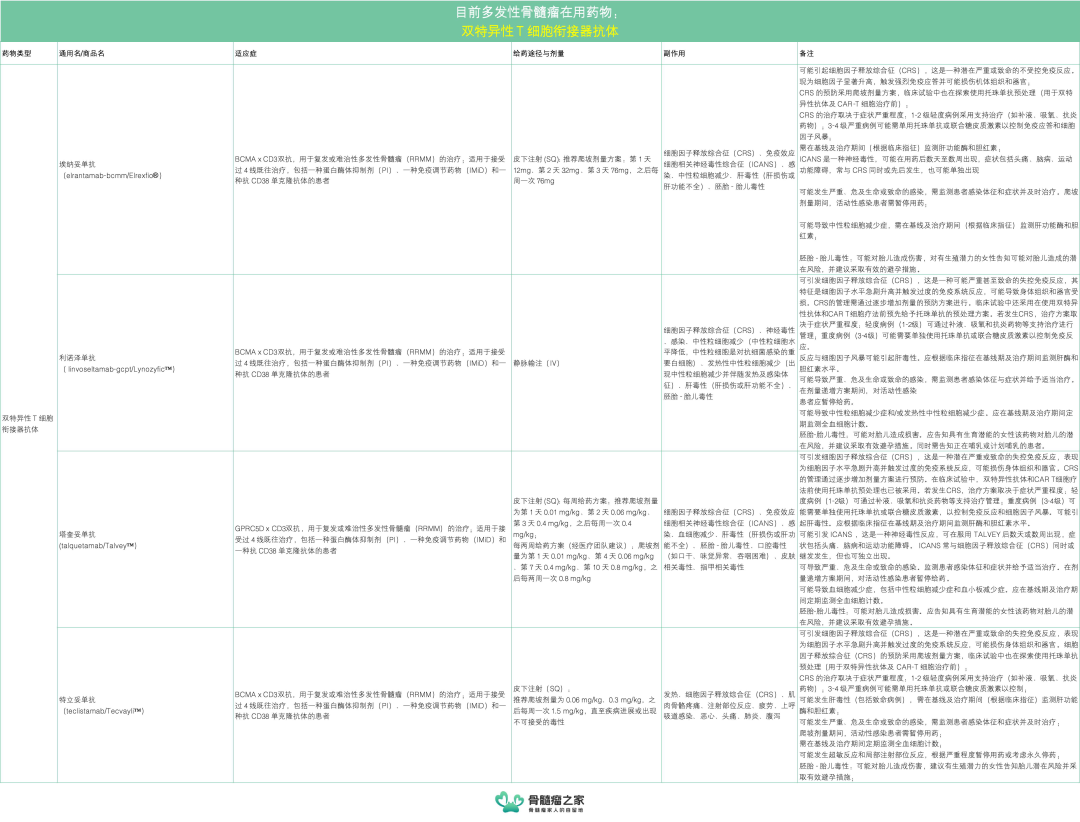1080x822 pixels.
Task: Click the green 骨髓瘤之家 logo icon
Action: (x=509, y=801)
